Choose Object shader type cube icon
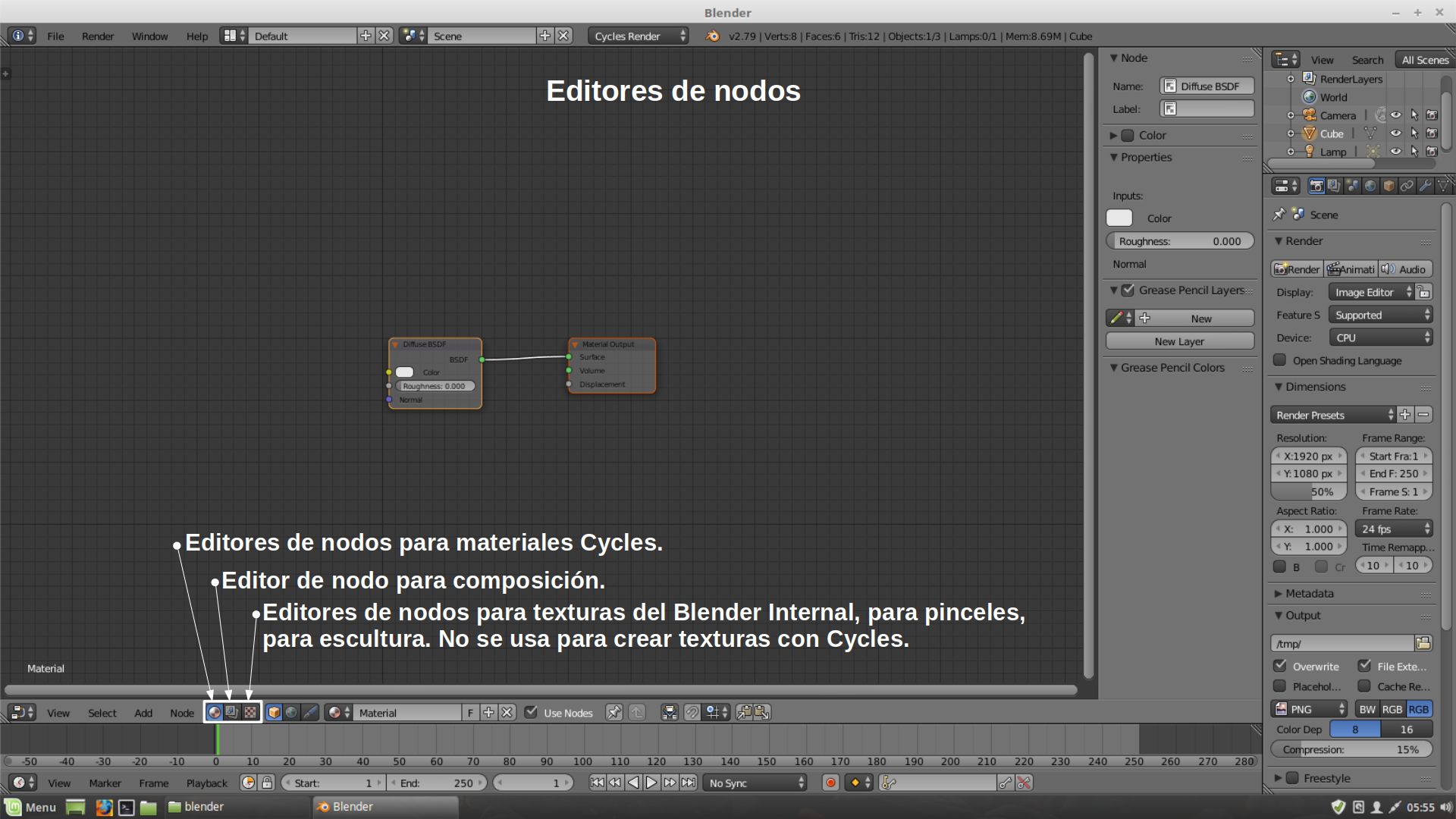This screenshot has width=1456, height=819. pyautogui.click(x=274, y=712)
